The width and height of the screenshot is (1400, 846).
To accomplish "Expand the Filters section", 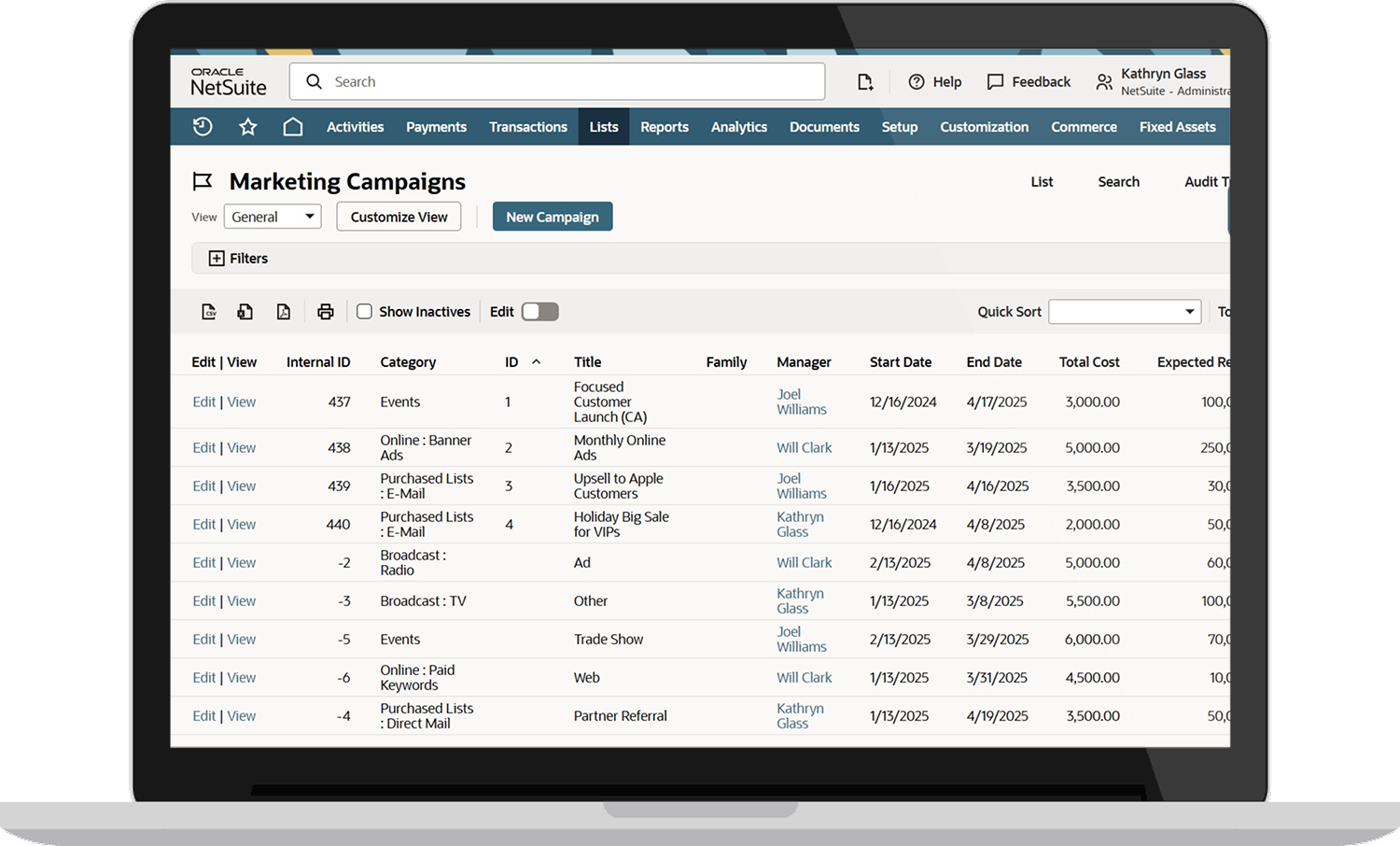I will pyautogui.click(x=217, y=259).
